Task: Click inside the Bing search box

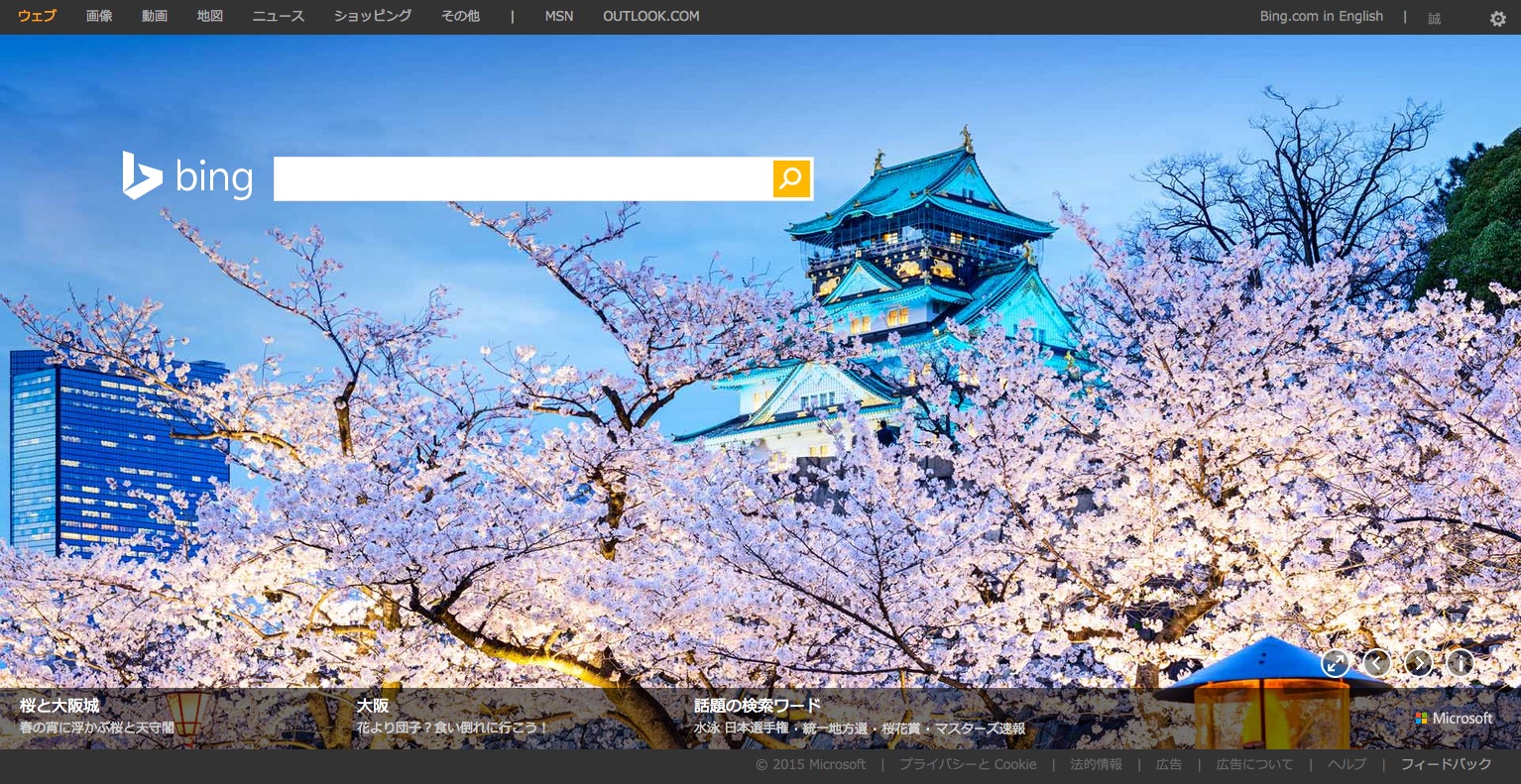Action: coord(523,178)
